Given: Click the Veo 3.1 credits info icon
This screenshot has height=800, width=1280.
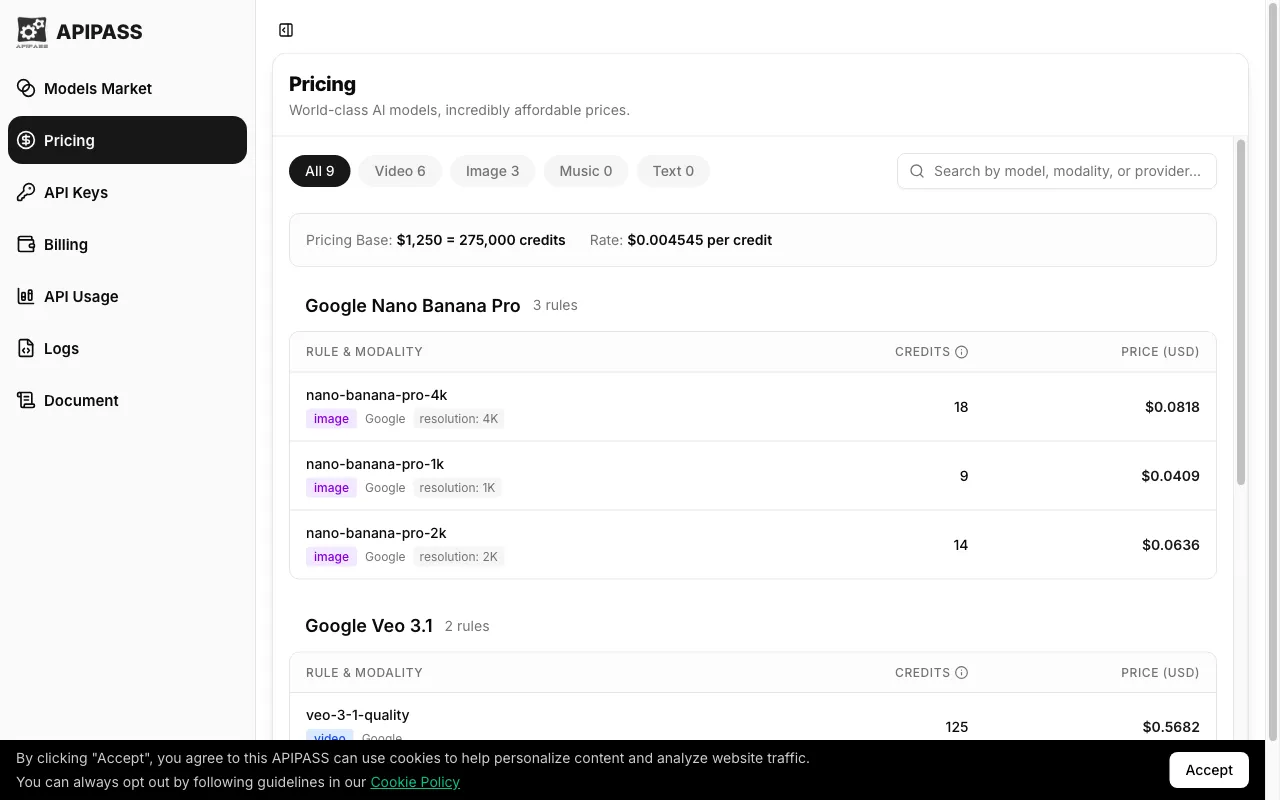Looking at the screenshot, I should [961, 673].
